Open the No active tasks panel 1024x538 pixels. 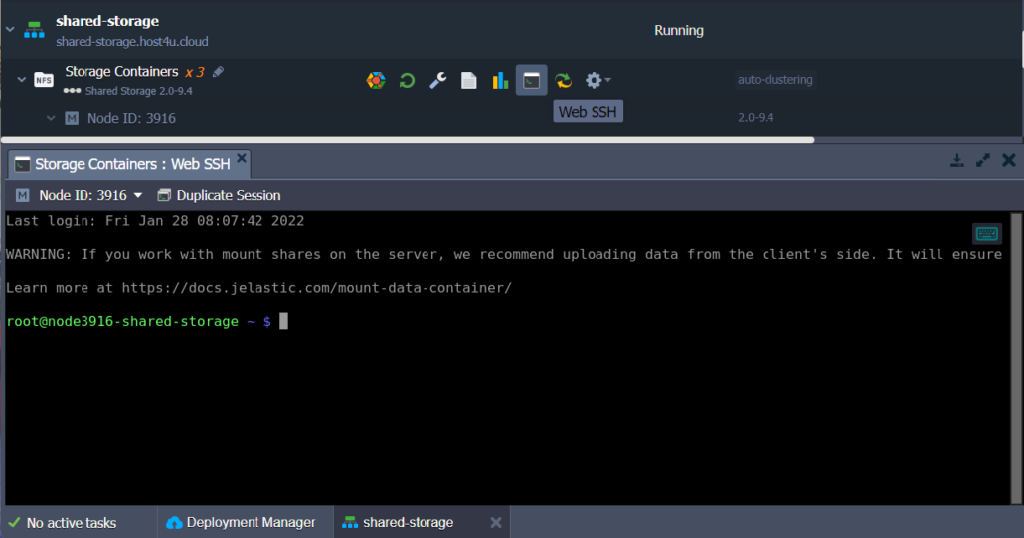(63, 523)
